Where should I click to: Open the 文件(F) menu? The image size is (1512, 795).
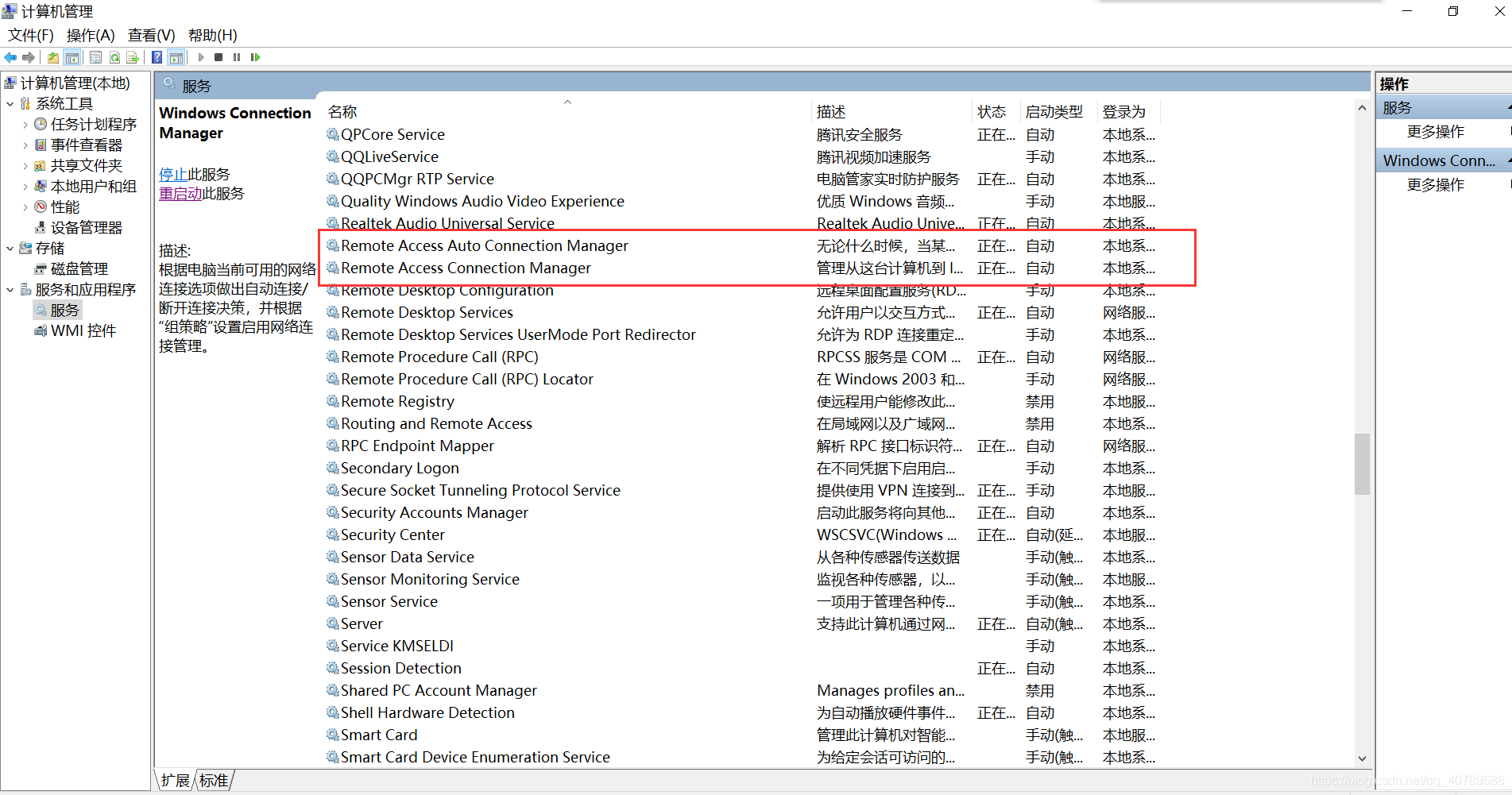tap(31, 35)
